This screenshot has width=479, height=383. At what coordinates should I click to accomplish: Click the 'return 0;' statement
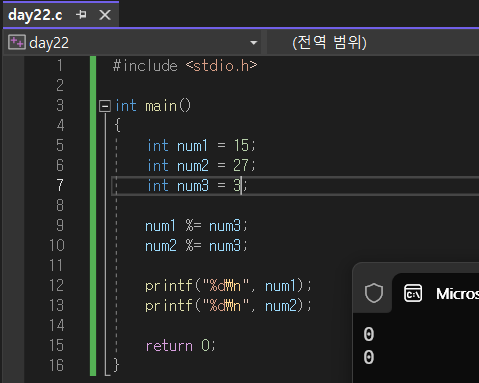(x=181, y=346)
